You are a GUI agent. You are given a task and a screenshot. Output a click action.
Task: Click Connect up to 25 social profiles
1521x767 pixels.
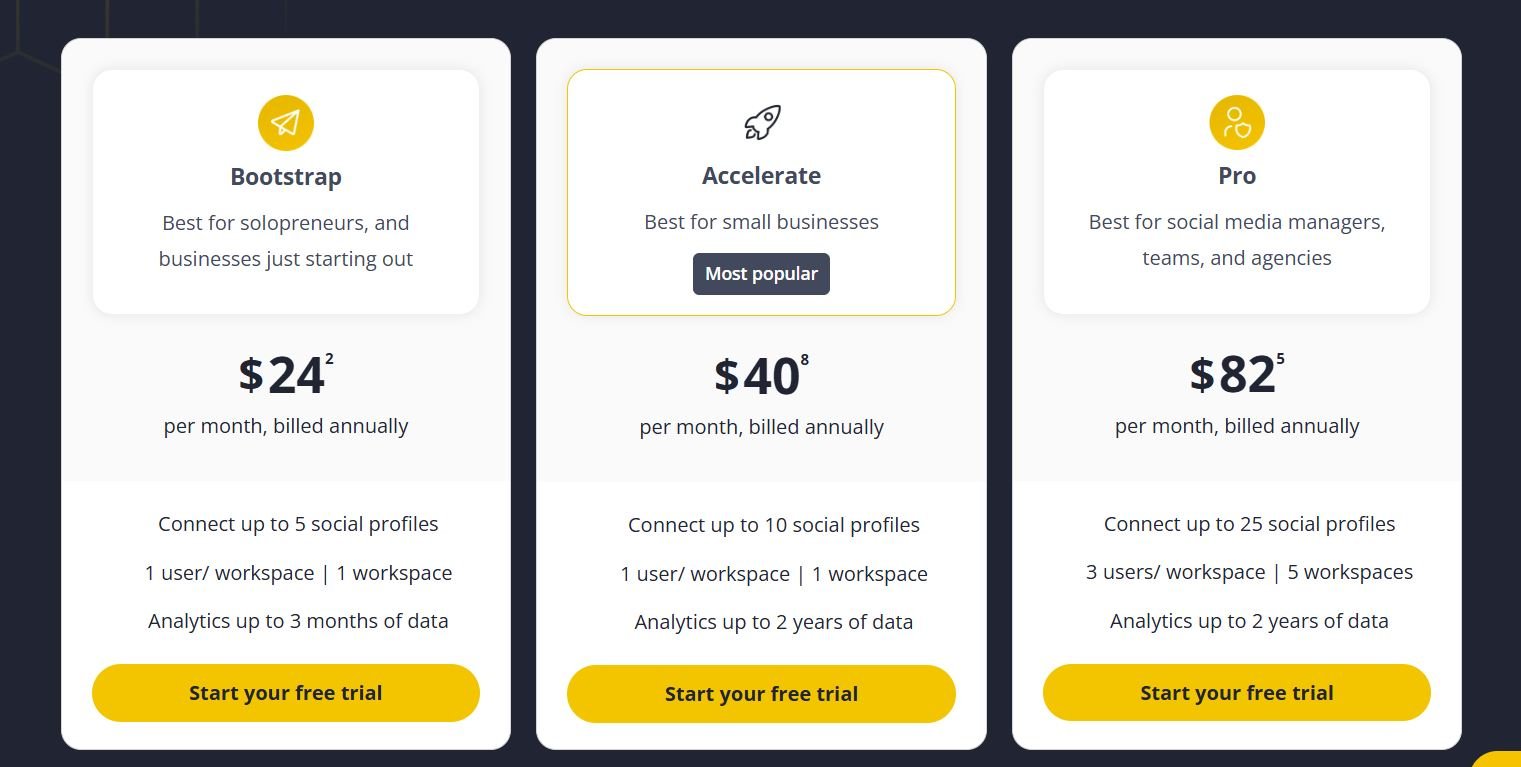(1249, 524)
